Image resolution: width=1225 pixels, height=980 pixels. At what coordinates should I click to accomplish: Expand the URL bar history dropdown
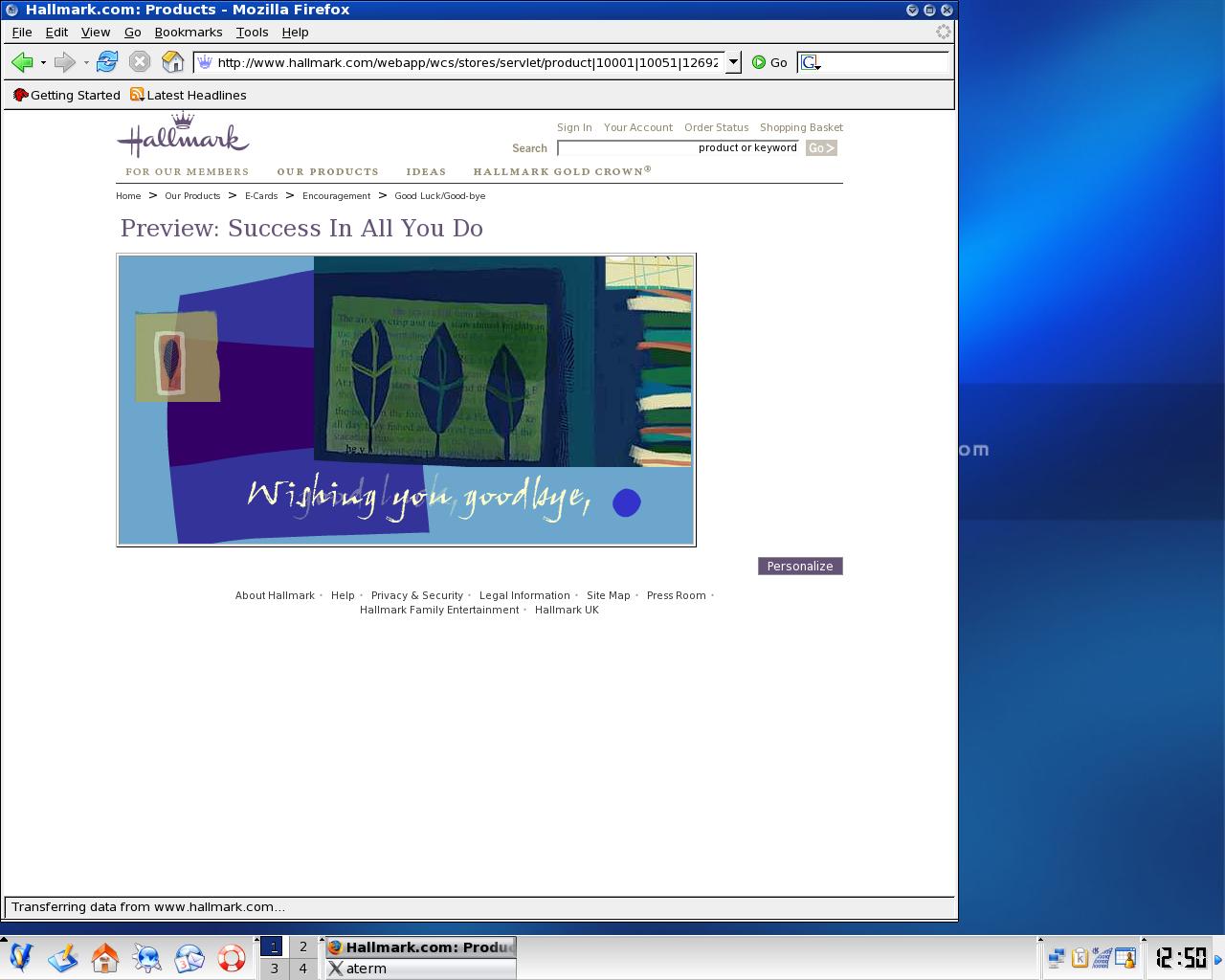pyautogui.click(x=733, y=62)
